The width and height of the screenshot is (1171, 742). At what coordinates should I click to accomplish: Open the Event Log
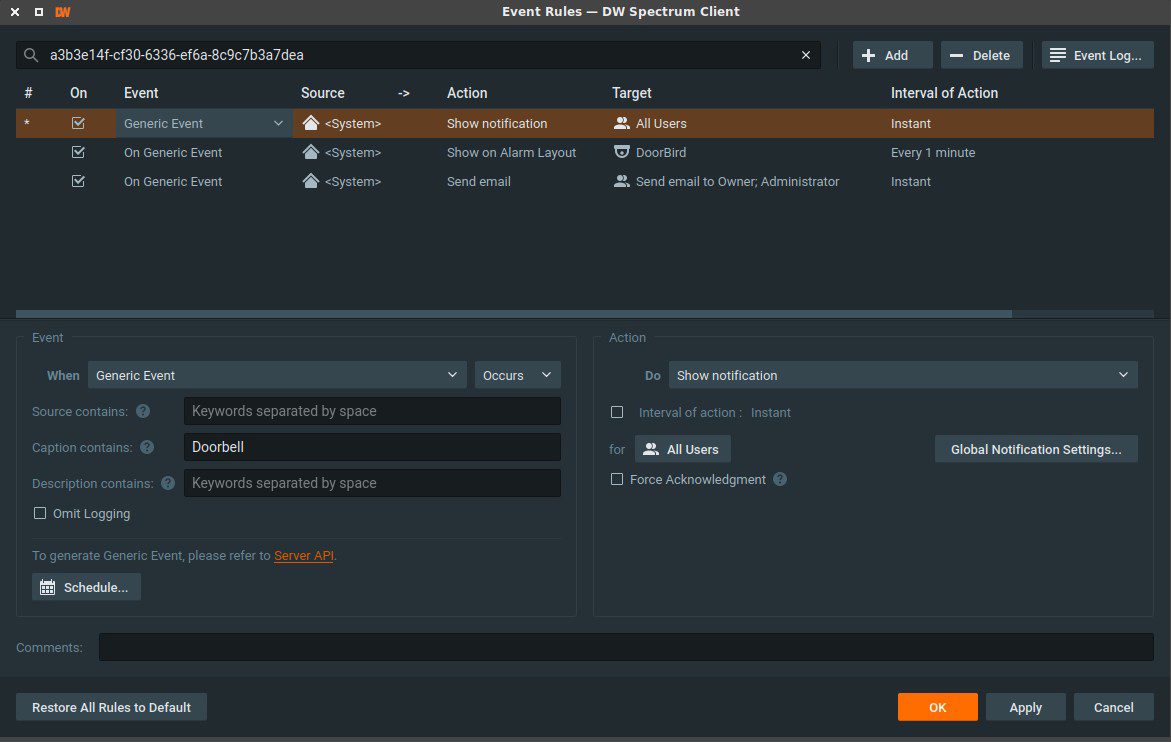click(1098, 55)
